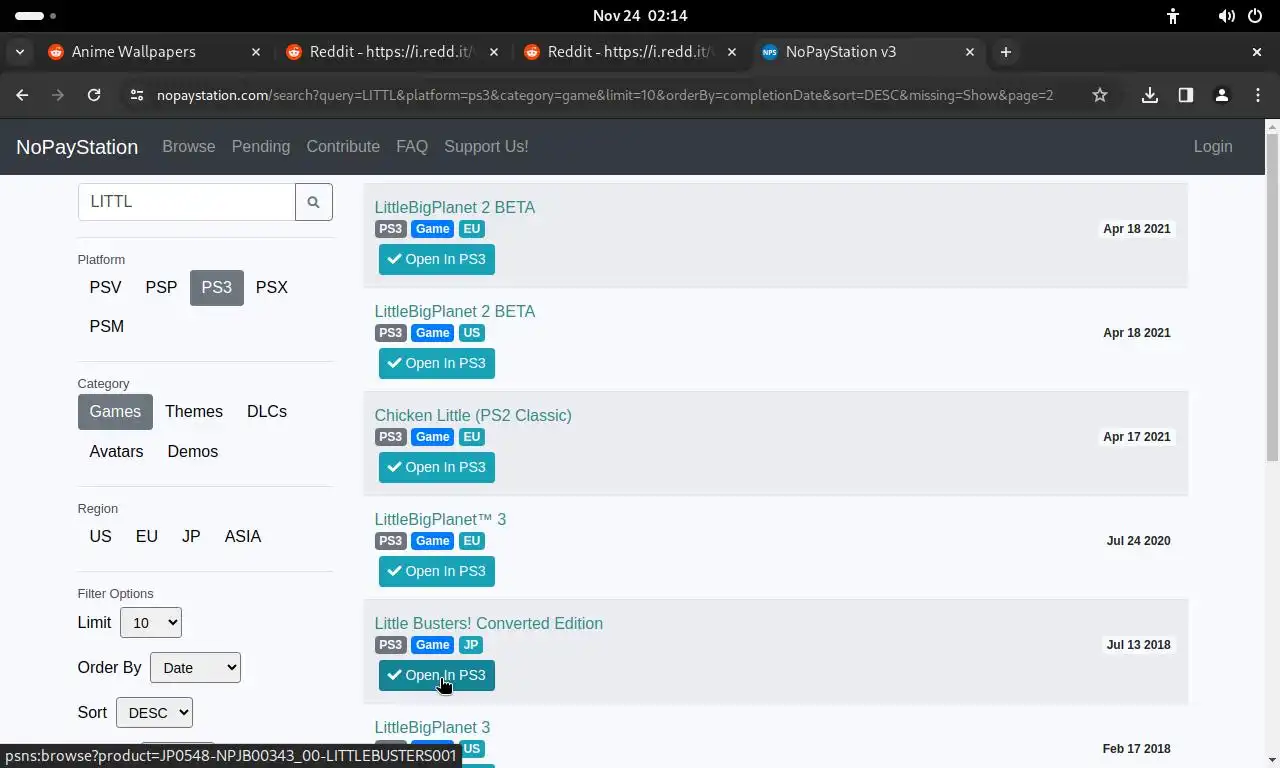This screenshot has height=768, width=1280.
Task: Open LittleBigPlanet 2 BETA EU title link
Action: pyautogui.click(x=455, y=207)
